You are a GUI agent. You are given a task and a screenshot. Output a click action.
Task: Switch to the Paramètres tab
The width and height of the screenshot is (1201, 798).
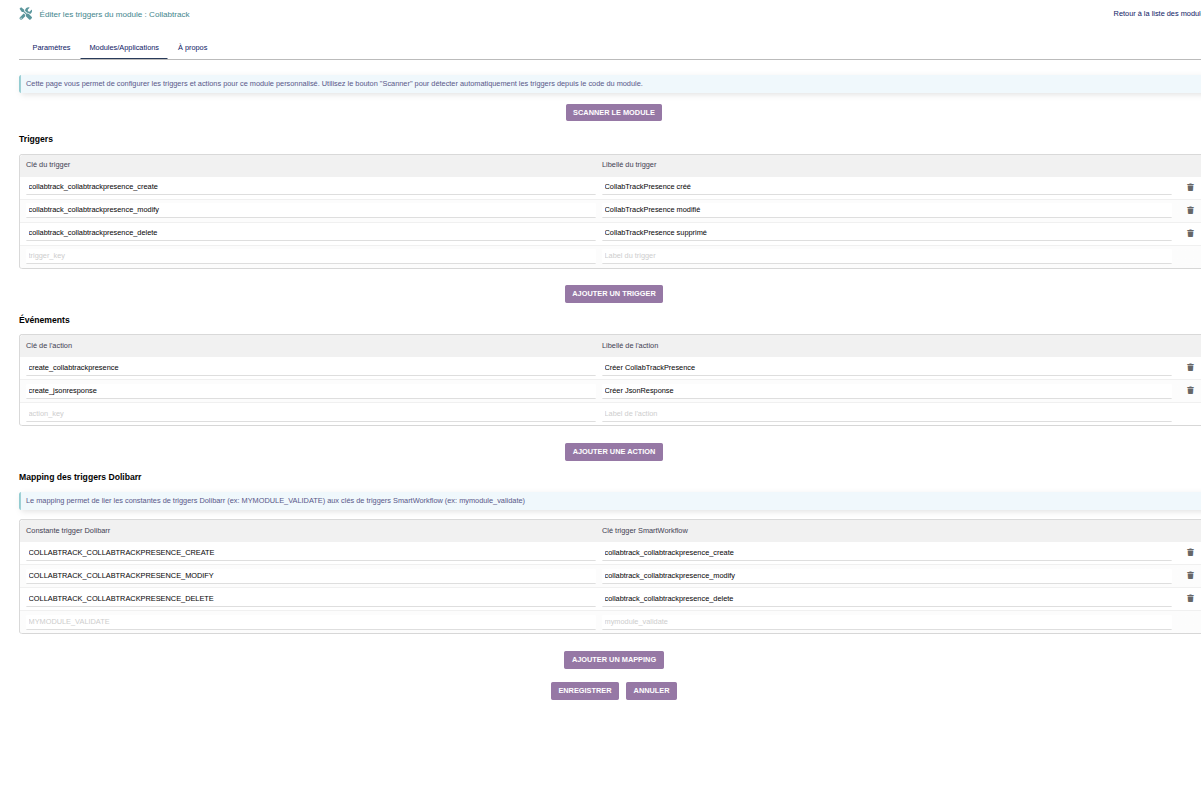pyautogui.click(x=51, y=48)
